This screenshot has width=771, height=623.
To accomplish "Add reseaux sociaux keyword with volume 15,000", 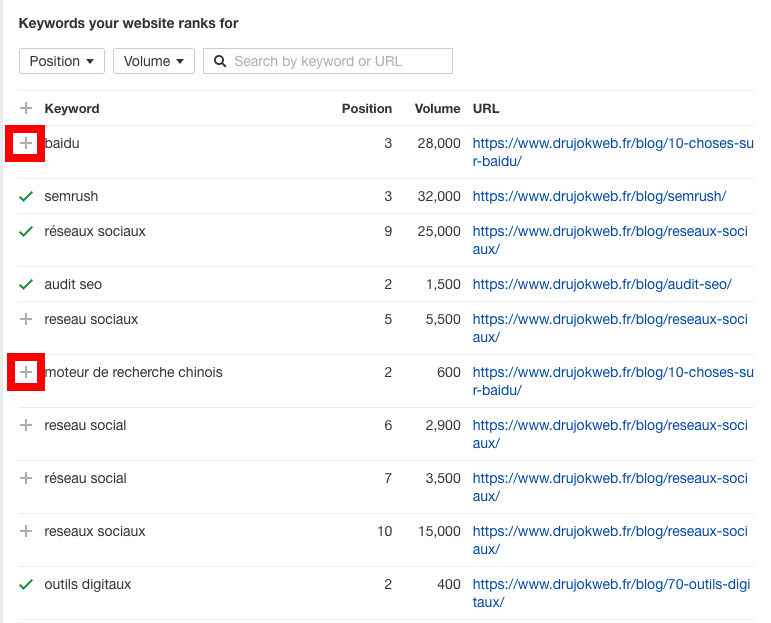I will [26, 531].
